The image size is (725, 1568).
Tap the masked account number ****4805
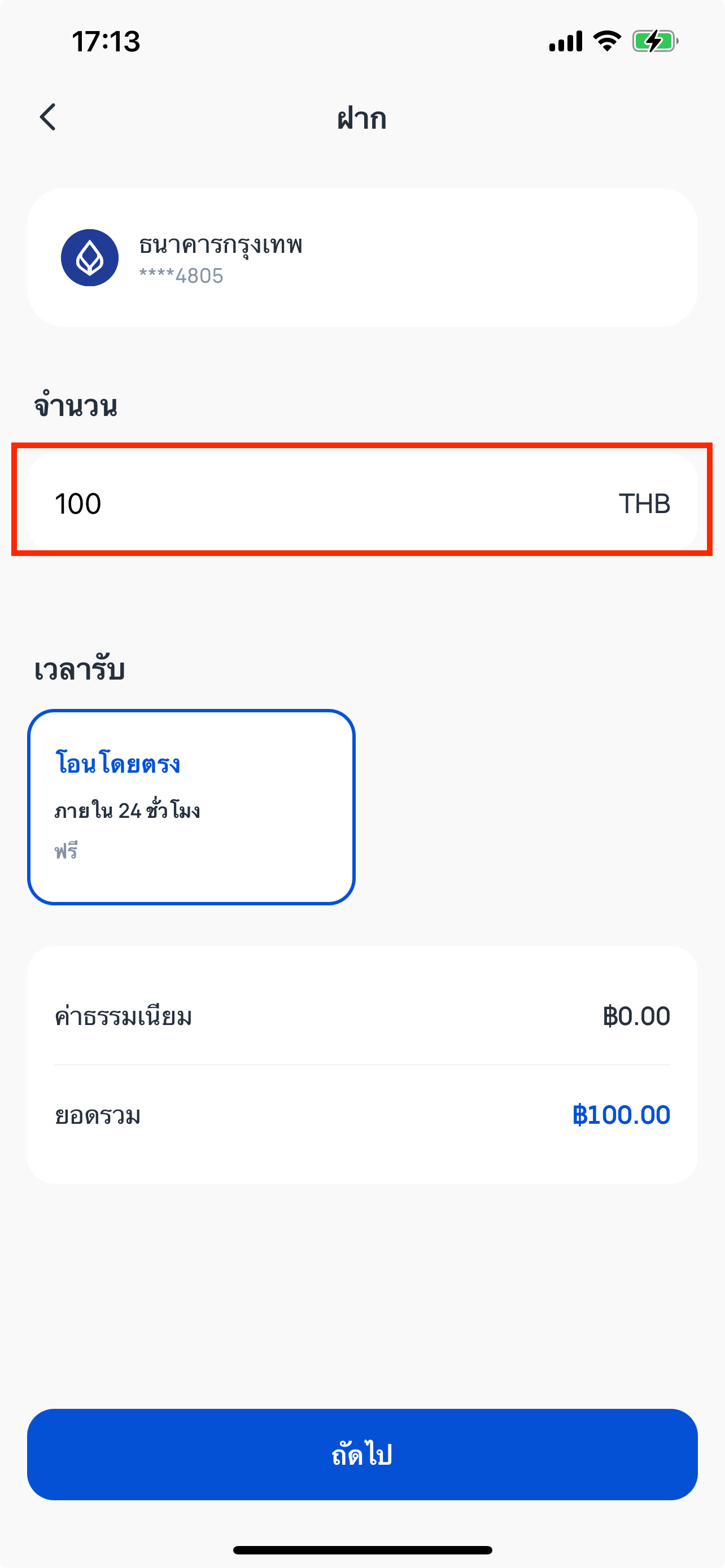point(181,276)
